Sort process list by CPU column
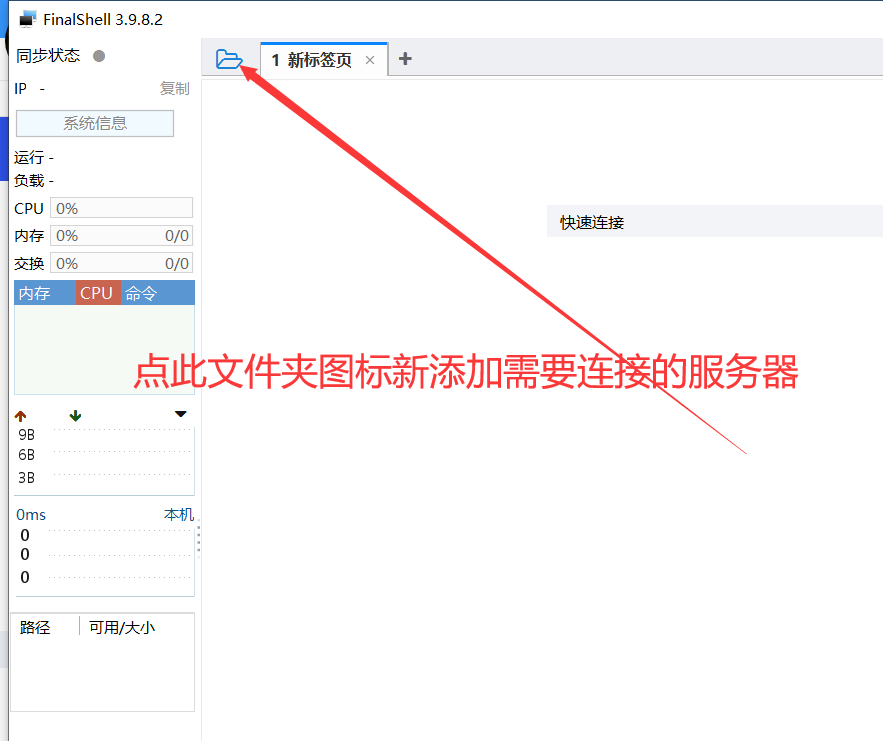883x741 pixels. pyautogui.click(x=97, y=293)
